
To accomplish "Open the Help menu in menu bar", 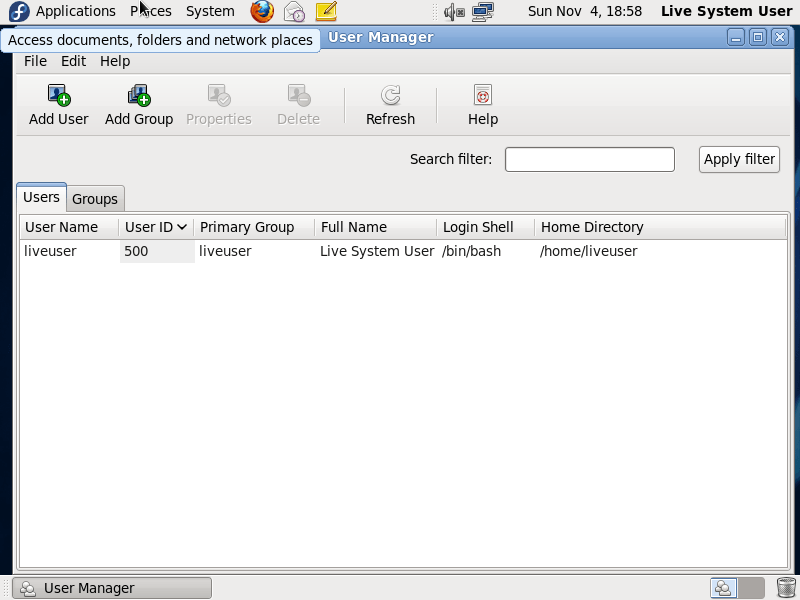I will [x=115, y=61].
